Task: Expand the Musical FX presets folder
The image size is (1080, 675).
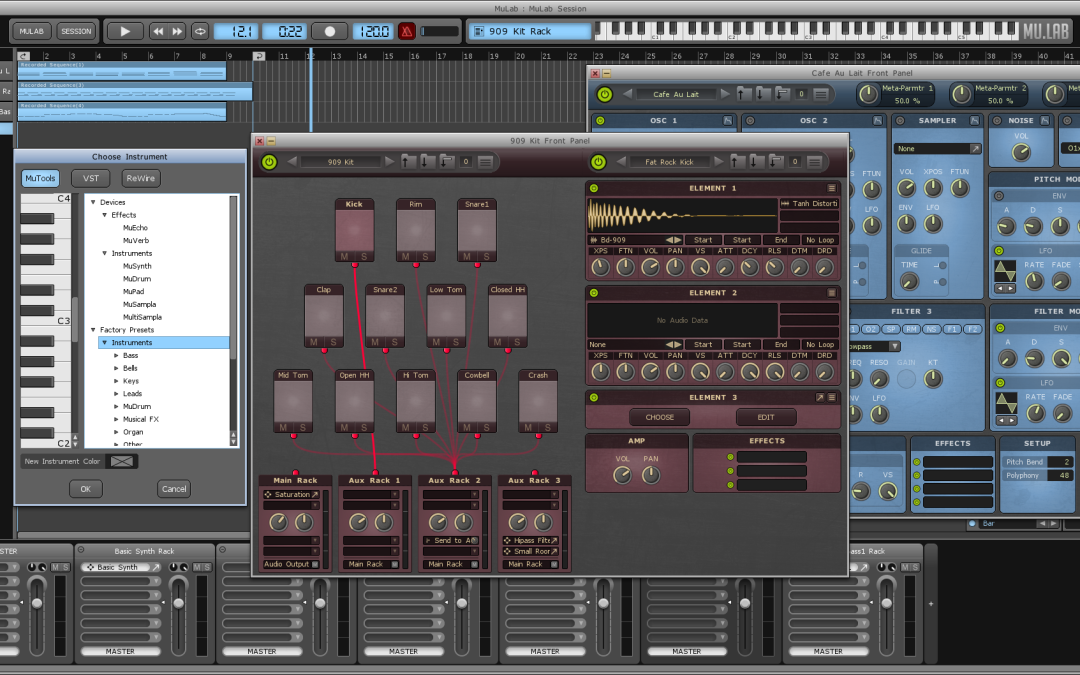Action: (116, 419)
